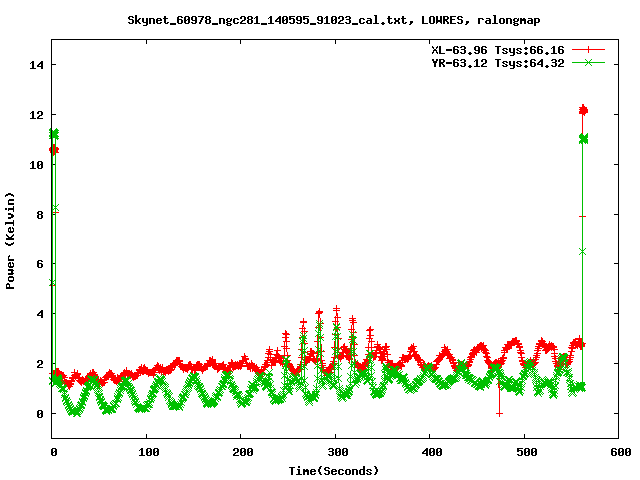
Task: Click the 100 tick label on x-axis
Action: [x=146, y=452]
